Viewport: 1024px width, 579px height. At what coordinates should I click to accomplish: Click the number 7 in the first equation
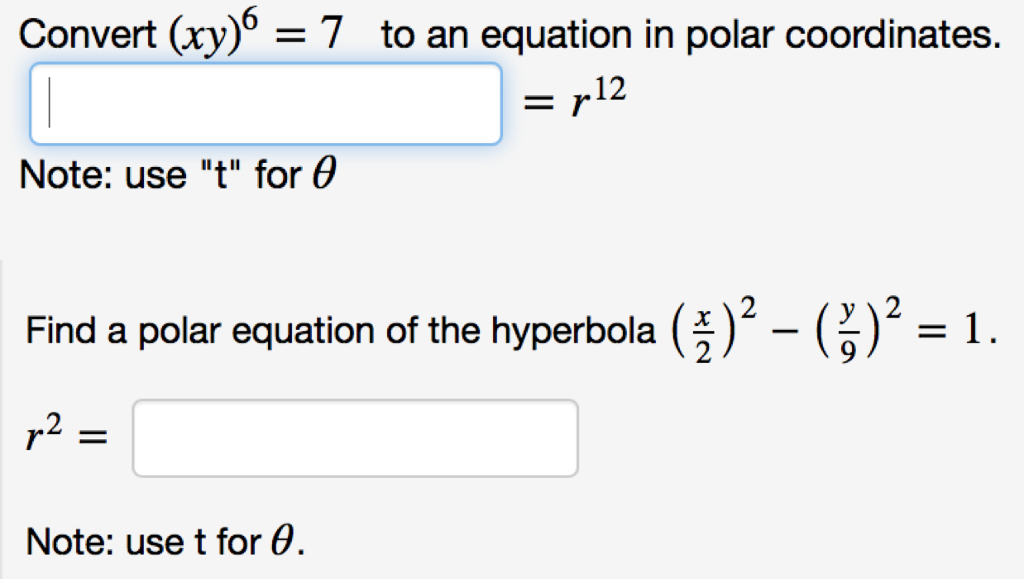click(x=334, y=32)
